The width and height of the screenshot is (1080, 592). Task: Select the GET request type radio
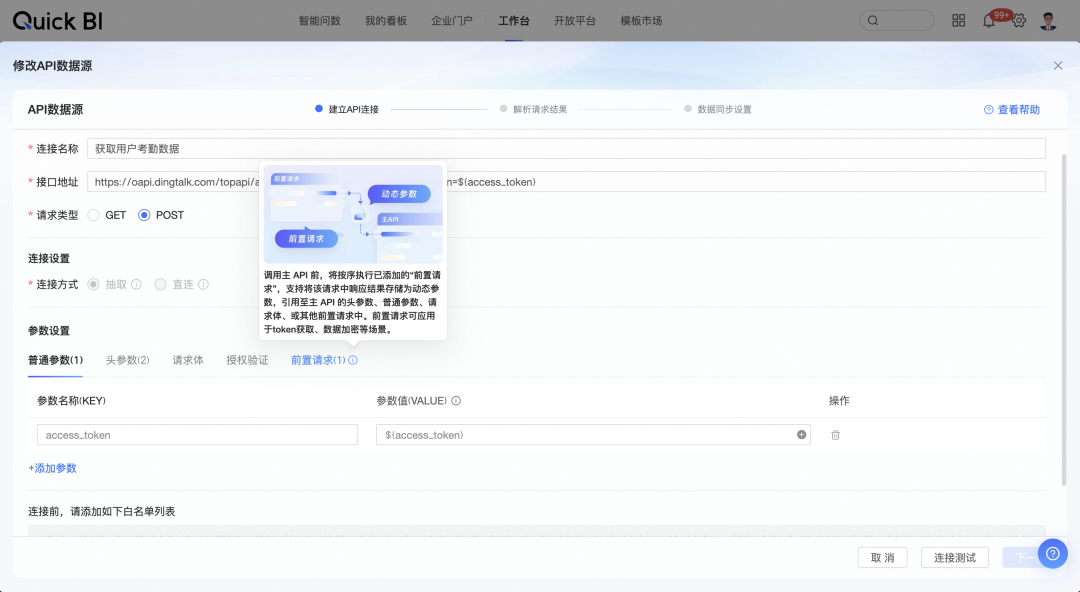[94, 215]
